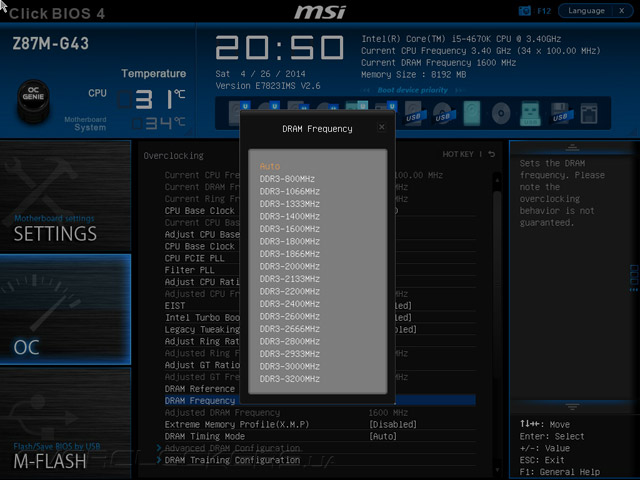
Task: Click the side panel switch icon at right edge
Action: point(634,278)
